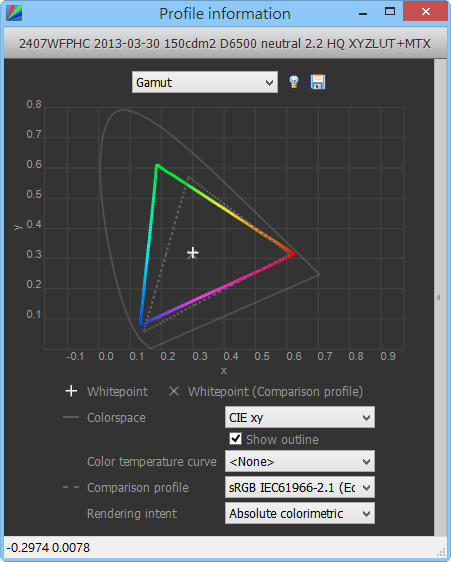Image resolution: width=451 pixels, height=562 pixels.
Task: Click the Whitepoint legend label
Action: (x=117, y=391)
